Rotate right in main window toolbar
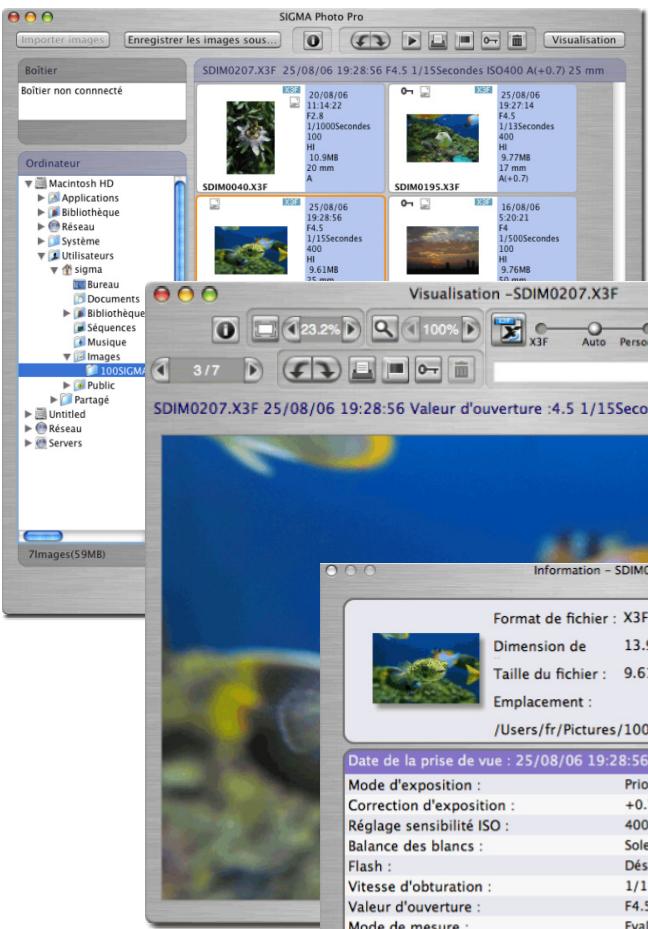Image resolution: width=648 pixels, height=929 pixels. coord(380,40)
